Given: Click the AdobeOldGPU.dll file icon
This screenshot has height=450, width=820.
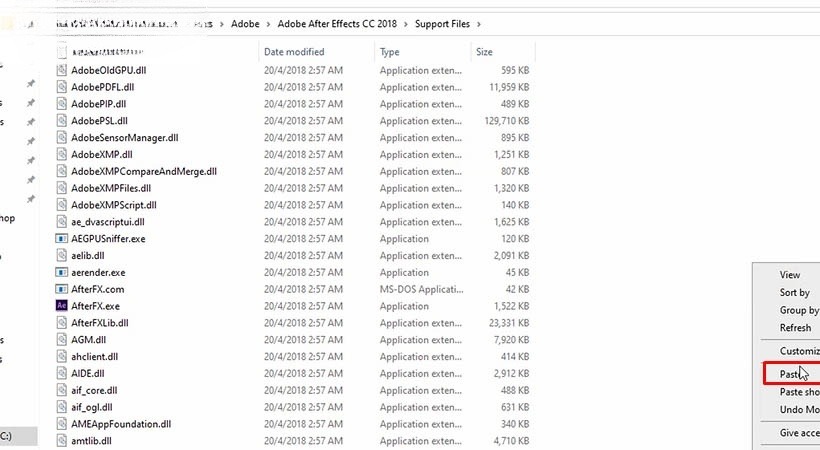Looking at the screenshot, I should (62, 70).
